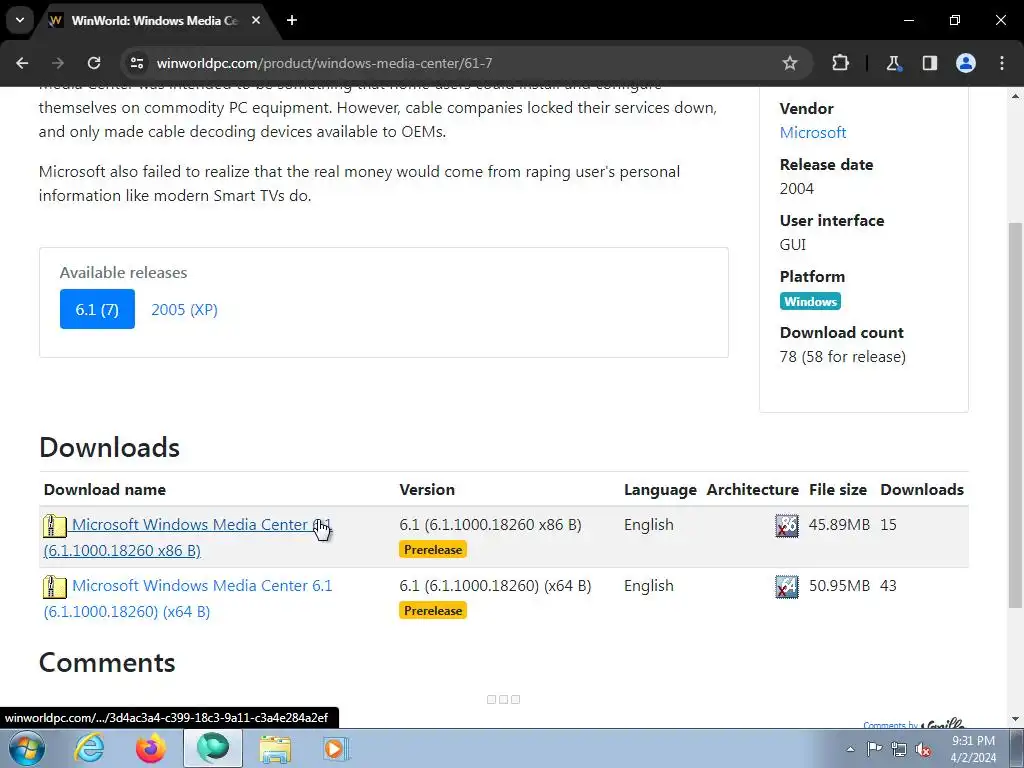Bookmark this page with the star icon
This screenshot has height=768, width=1024.
coord(790,63)
